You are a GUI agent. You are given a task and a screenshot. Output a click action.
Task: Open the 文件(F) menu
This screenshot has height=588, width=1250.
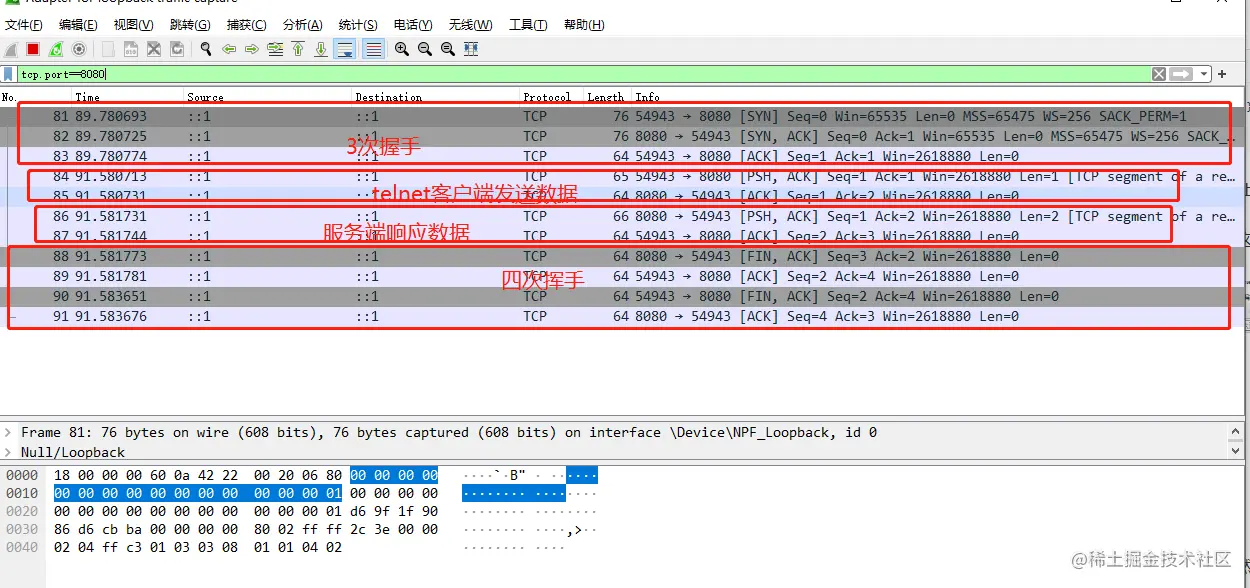click(25, 25)
